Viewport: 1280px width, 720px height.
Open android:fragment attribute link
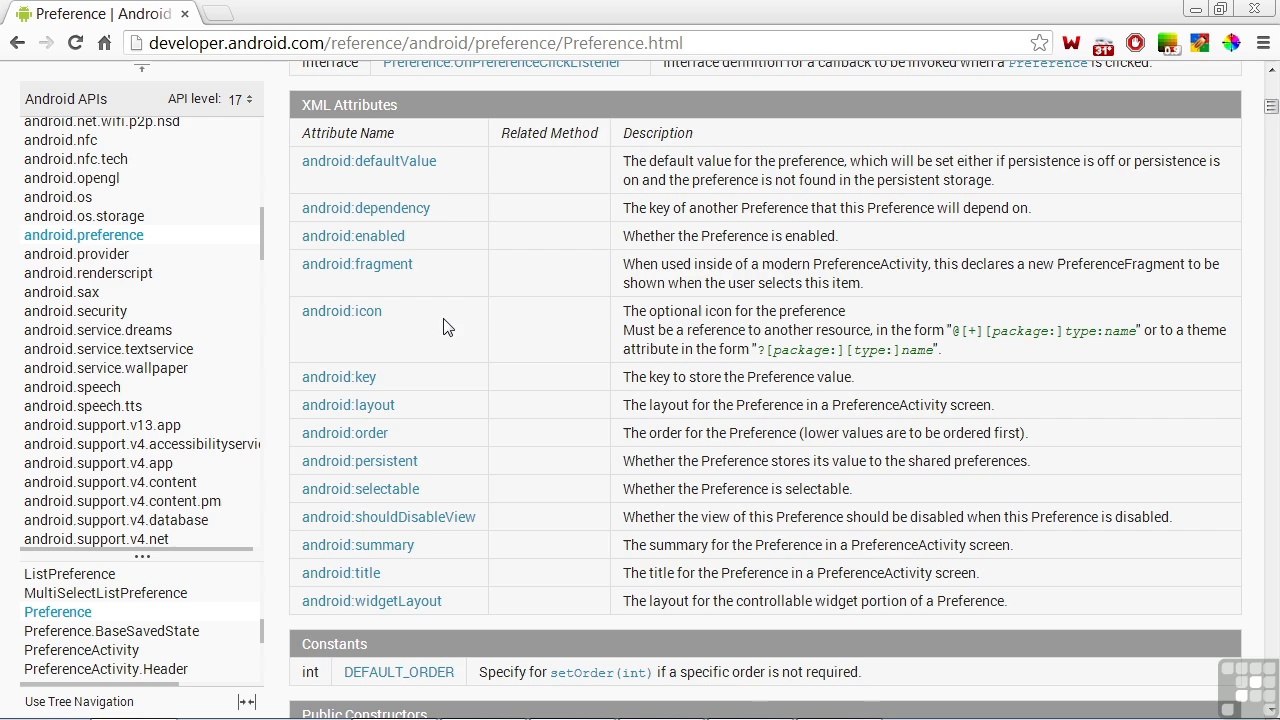click(357, 264)
